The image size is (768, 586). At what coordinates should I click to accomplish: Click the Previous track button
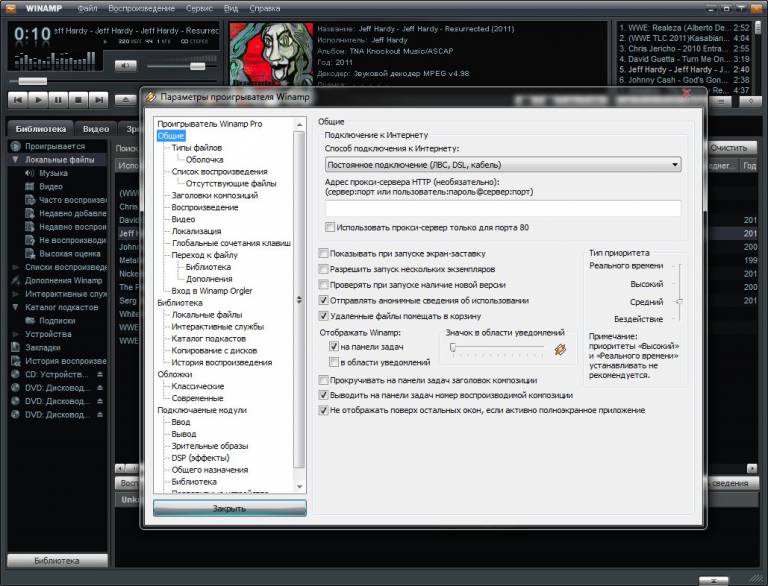pos(18,100)
